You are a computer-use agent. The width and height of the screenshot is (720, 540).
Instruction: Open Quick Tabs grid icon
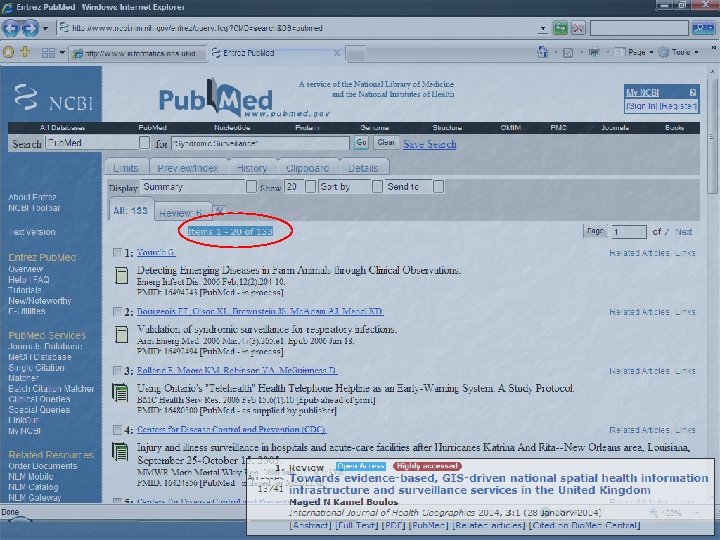coord(48,53)
